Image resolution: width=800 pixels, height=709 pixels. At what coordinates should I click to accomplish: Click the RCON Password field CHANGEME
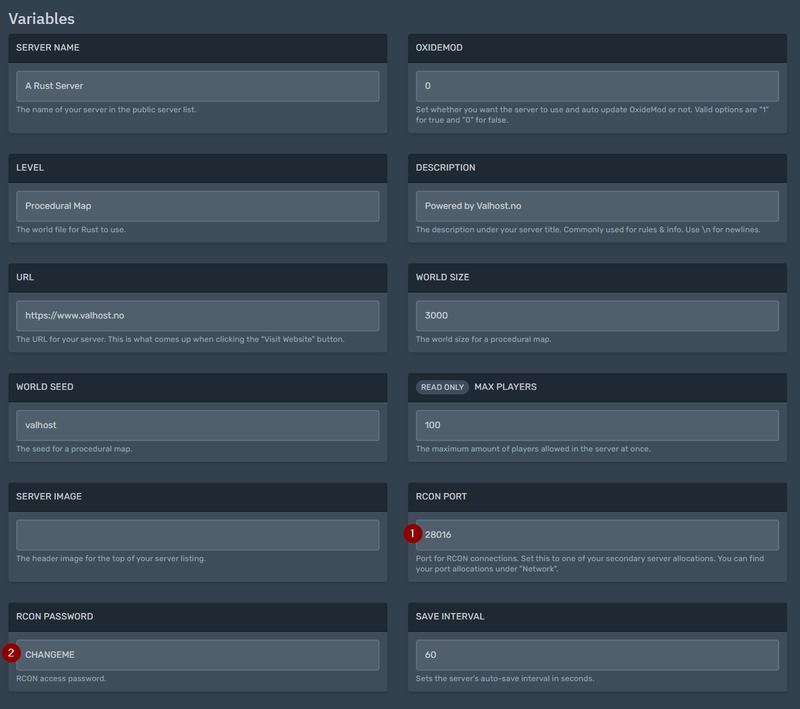pyautogui.click(x=197, y=655)
